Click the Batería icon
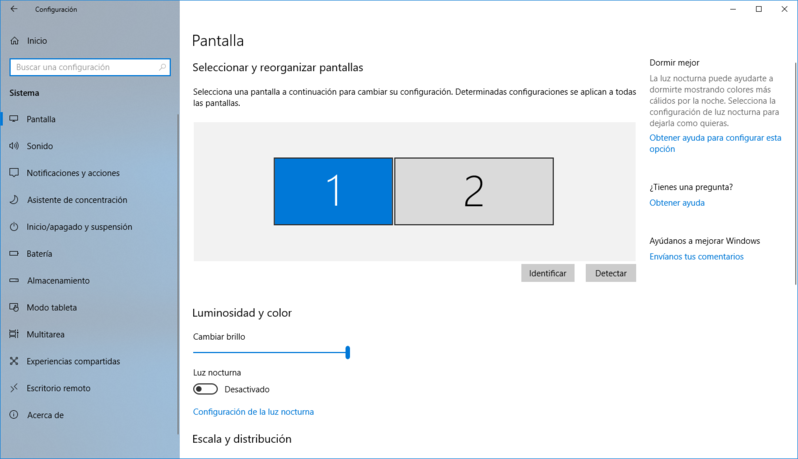Screen dimensions: 798x459 point(14,254)
